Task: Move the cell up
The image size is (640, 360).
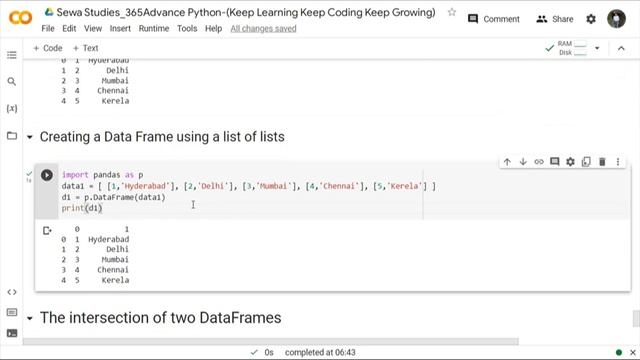Action: point(507,162)
